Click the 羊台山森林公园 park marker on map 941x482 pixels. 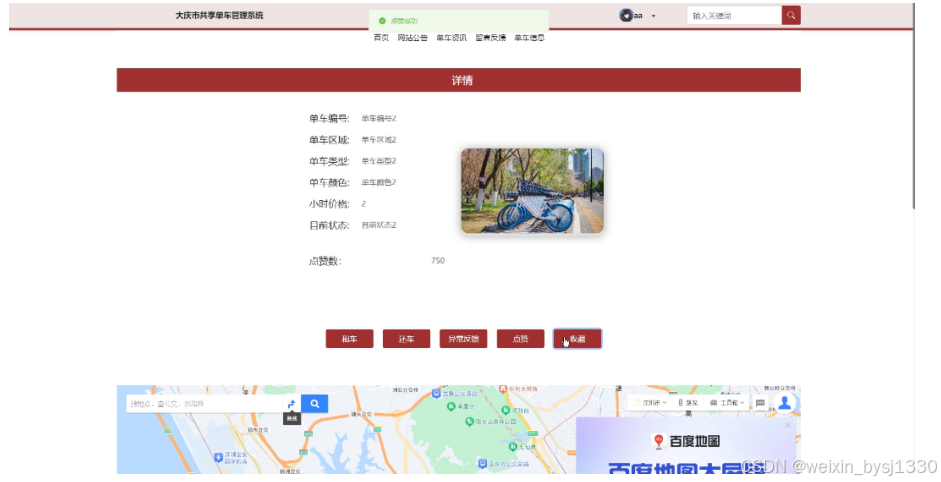point(470,421)
